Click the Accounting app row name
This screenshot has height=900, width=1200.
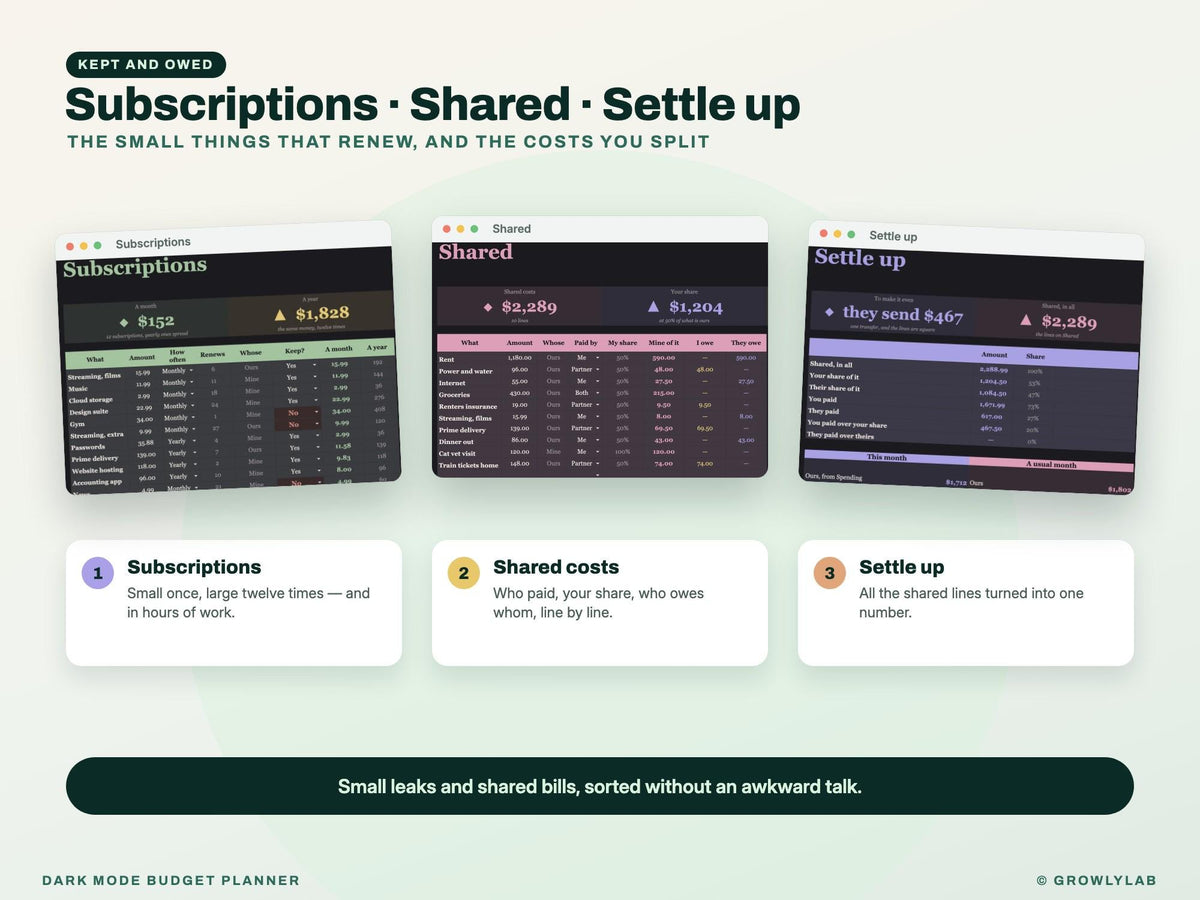click(x=97, y=482)
